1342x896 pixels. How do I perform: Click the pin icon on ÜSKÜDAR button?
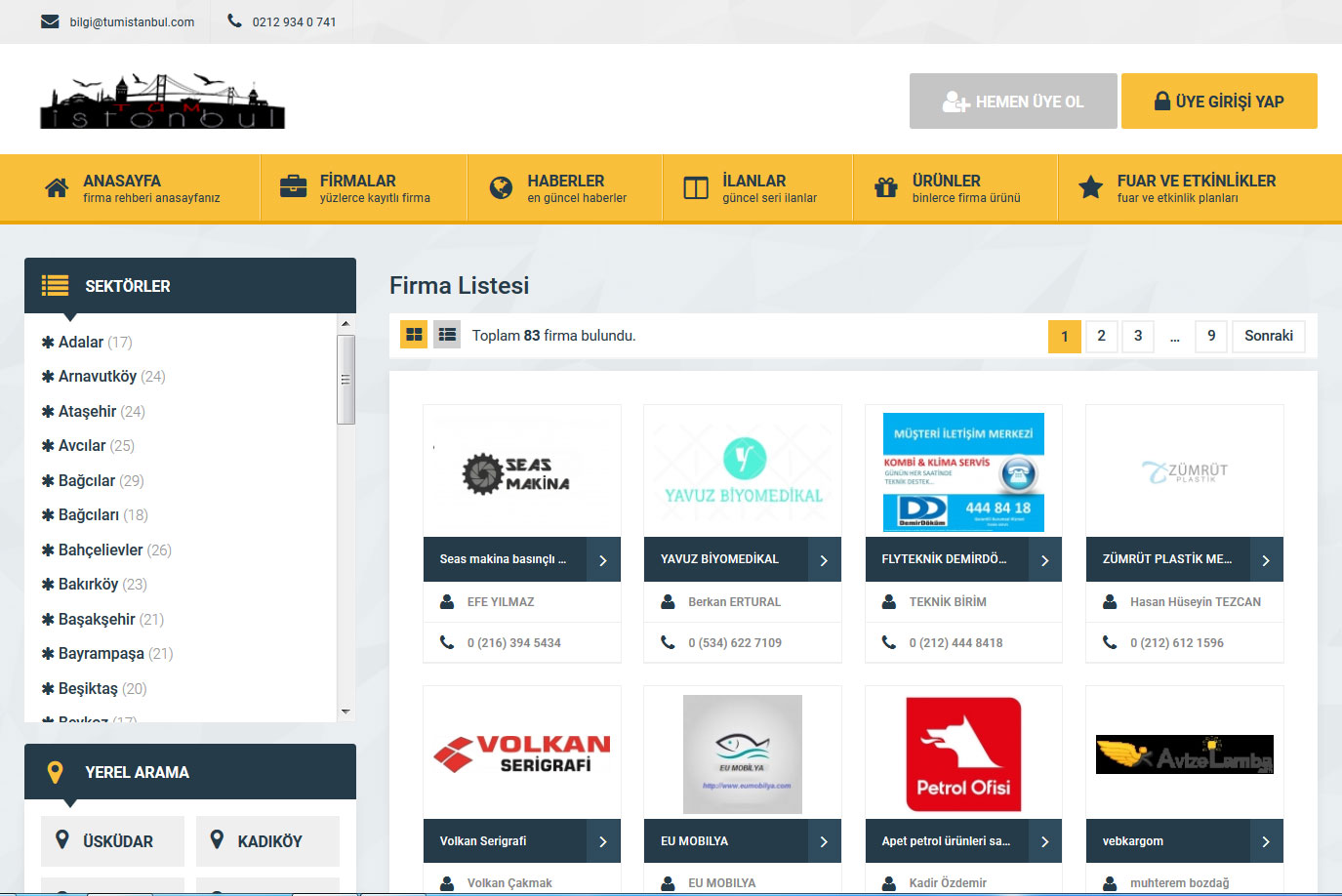point(62,839)
